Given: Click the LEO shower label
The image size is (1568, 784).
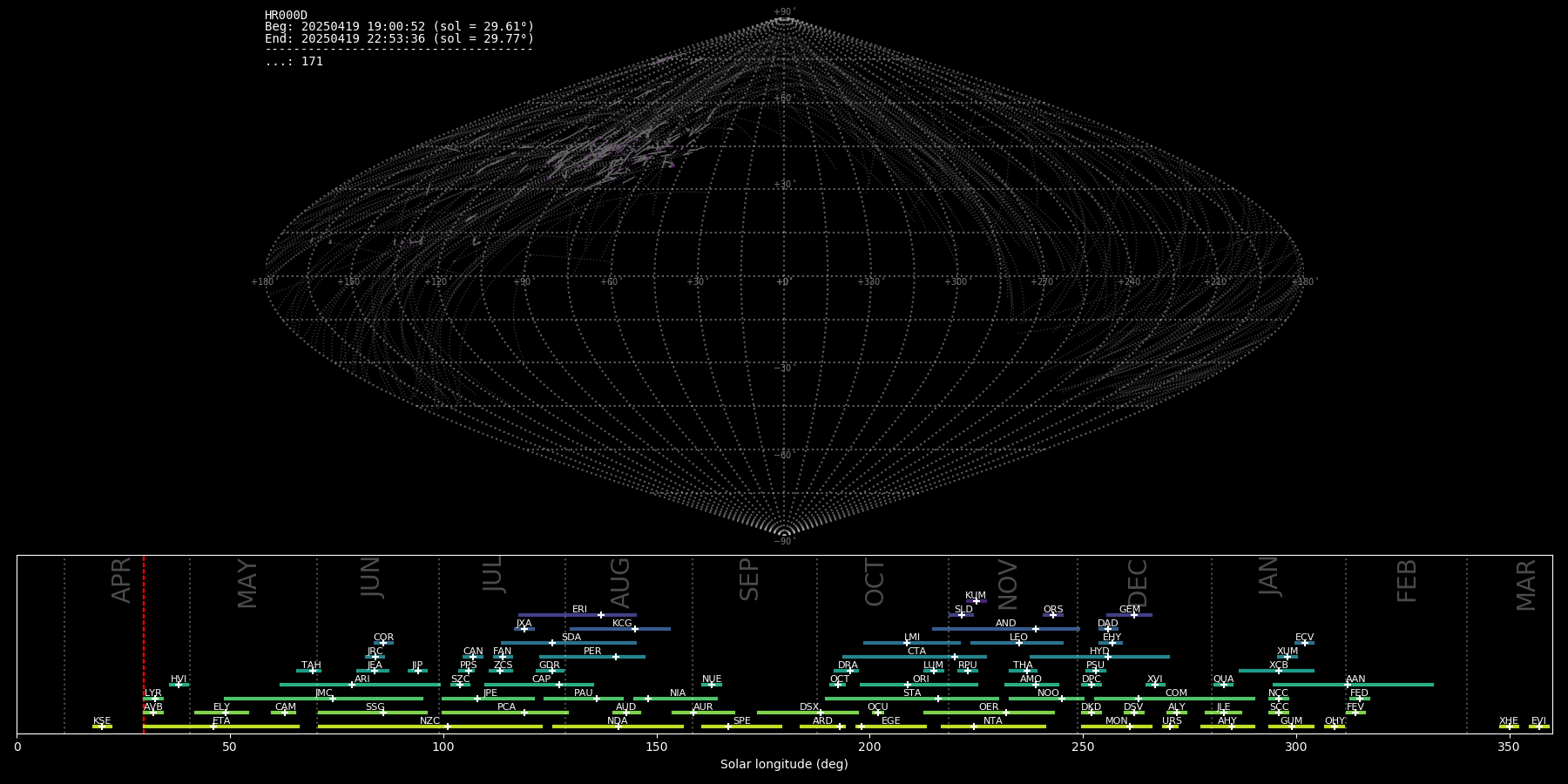Looking at the screenshot, I should point(1018,638).
